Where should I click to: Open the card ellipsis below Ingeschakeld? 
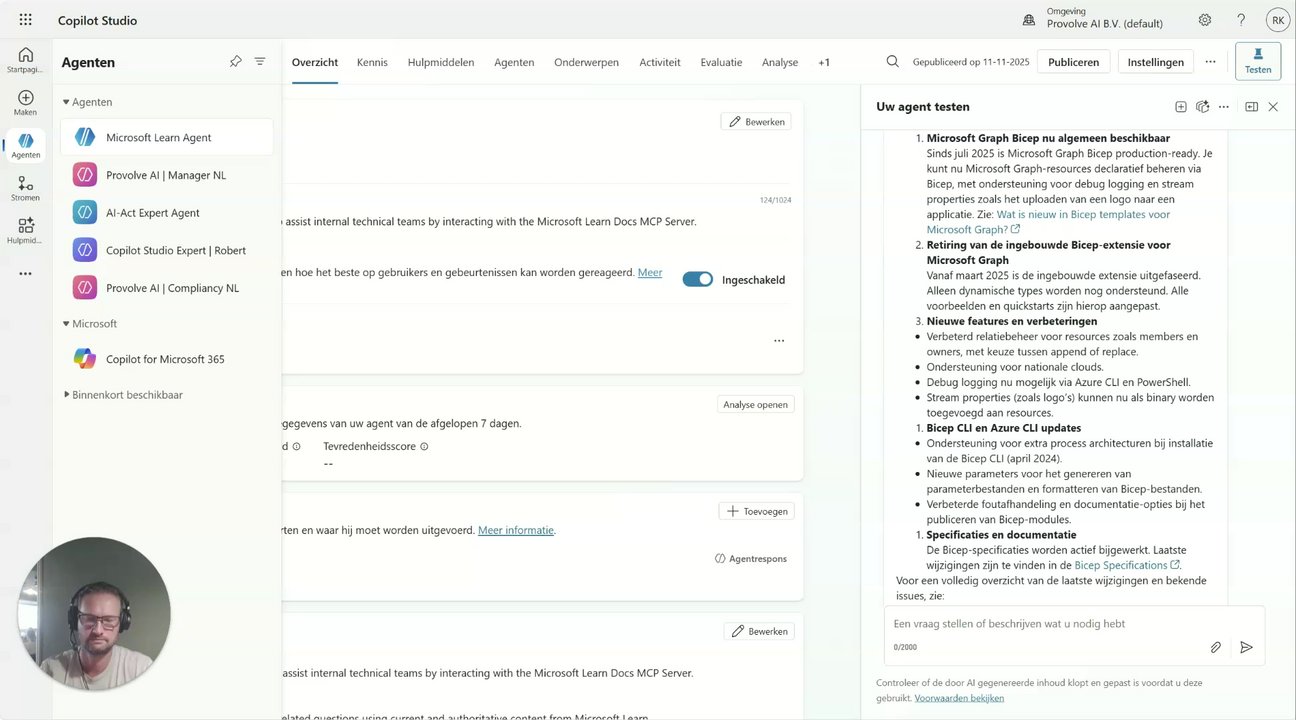pos(779,341)
